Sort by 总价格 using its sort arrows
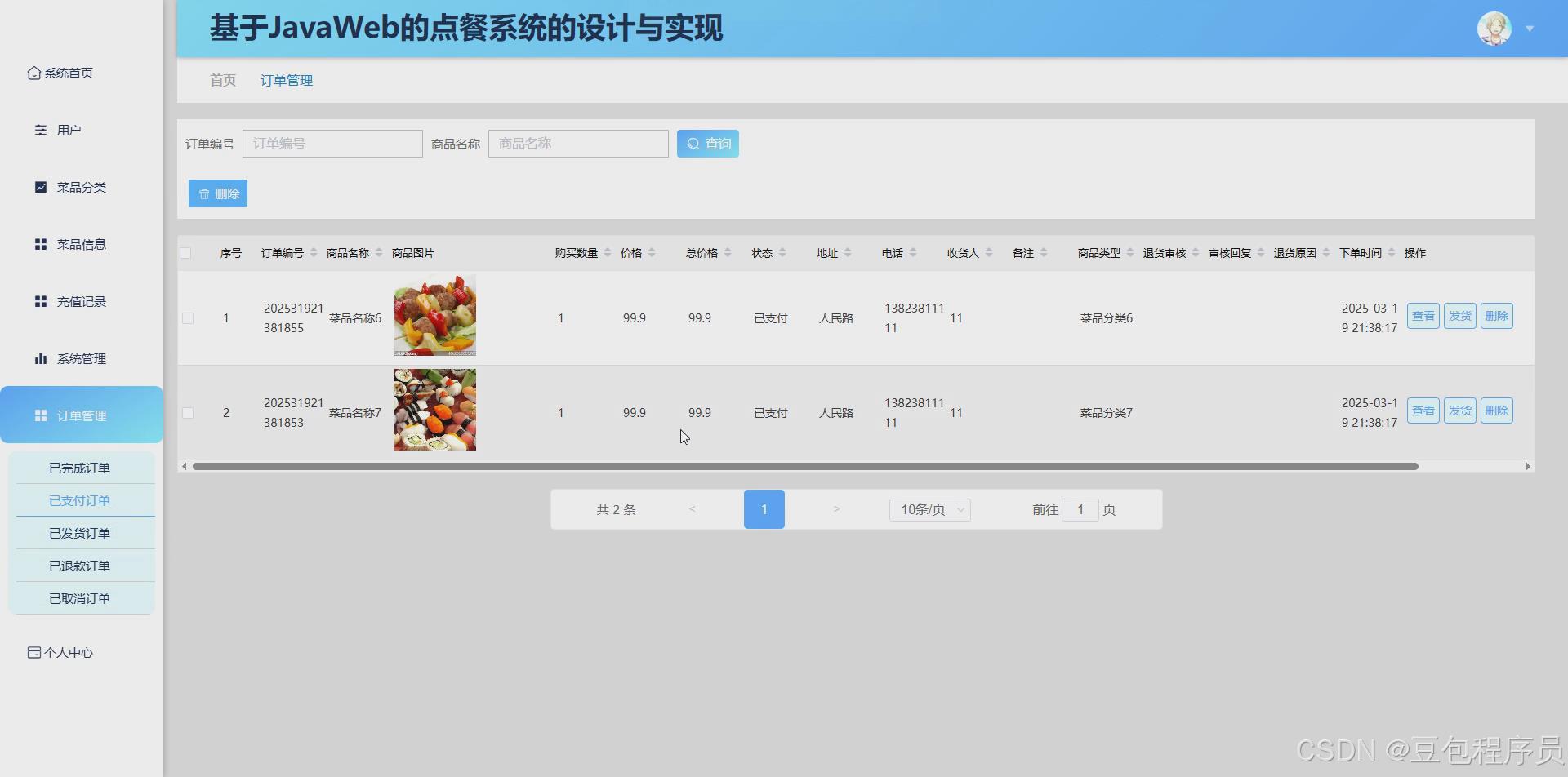This screenshot has height=777, width=1568. (x=726, y=252)
